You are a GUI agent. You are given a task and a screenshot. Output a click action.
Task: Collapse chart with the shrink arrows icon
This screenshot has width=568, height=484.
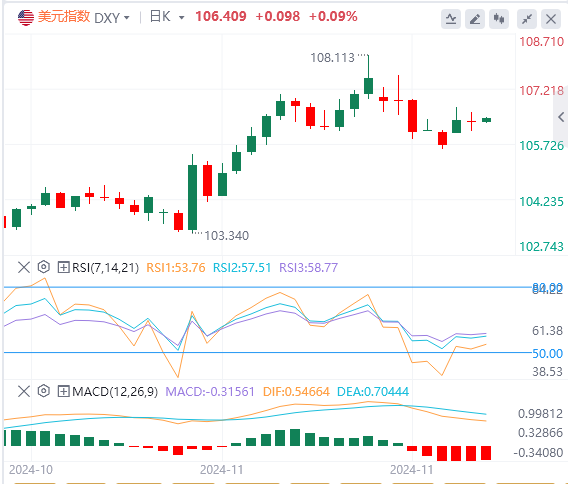tap(527, 19)
